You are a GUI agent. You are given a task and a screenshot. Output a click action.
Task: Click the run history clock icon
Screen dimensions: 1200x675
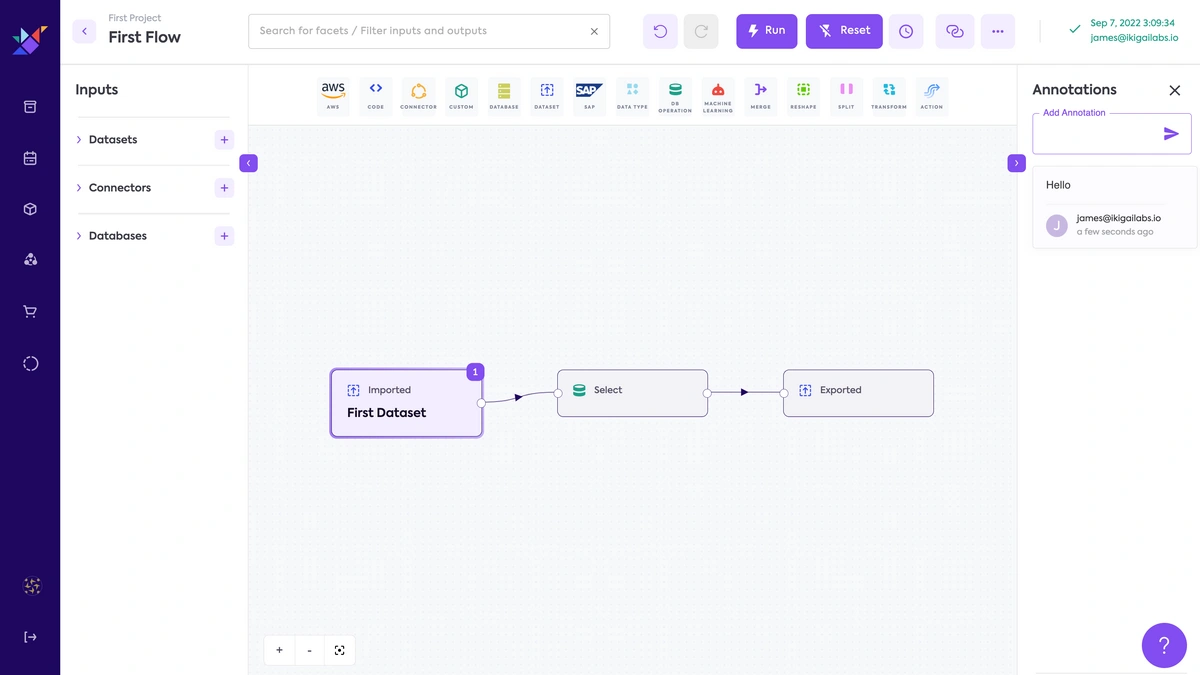click(x=906, y=31)
